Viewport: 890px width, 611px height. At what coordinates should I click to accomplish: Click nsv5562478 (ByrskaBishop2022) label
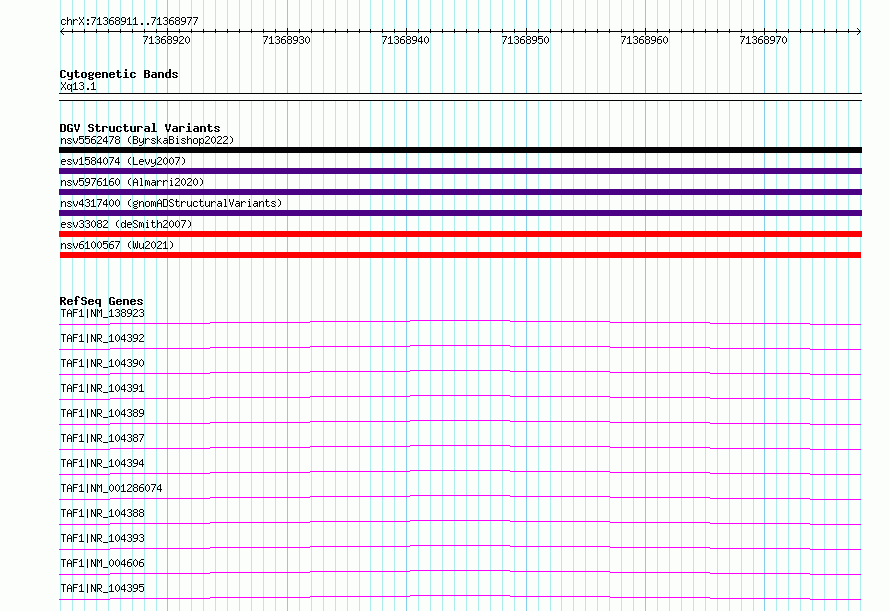click(147, 140)
